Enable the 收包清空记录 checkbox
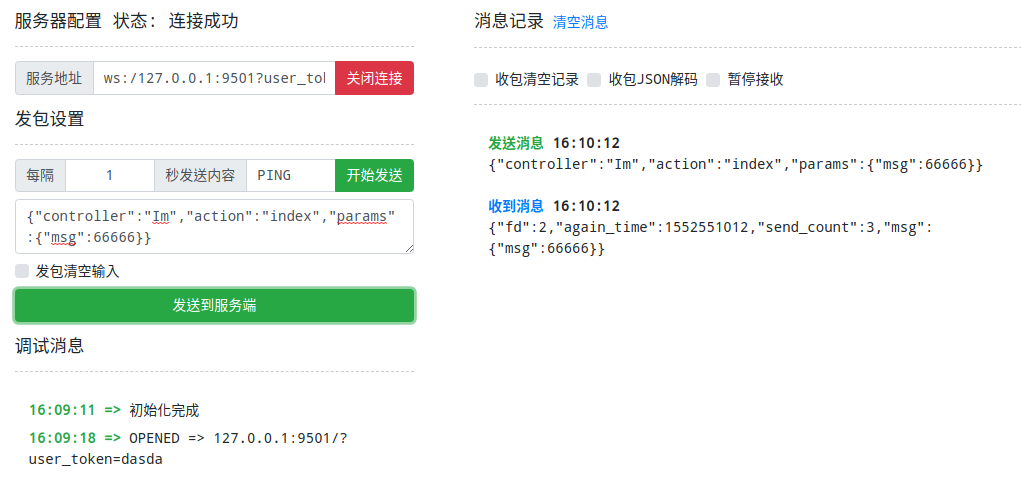Viewport: 1021px width, 489px height. point(481,80)
